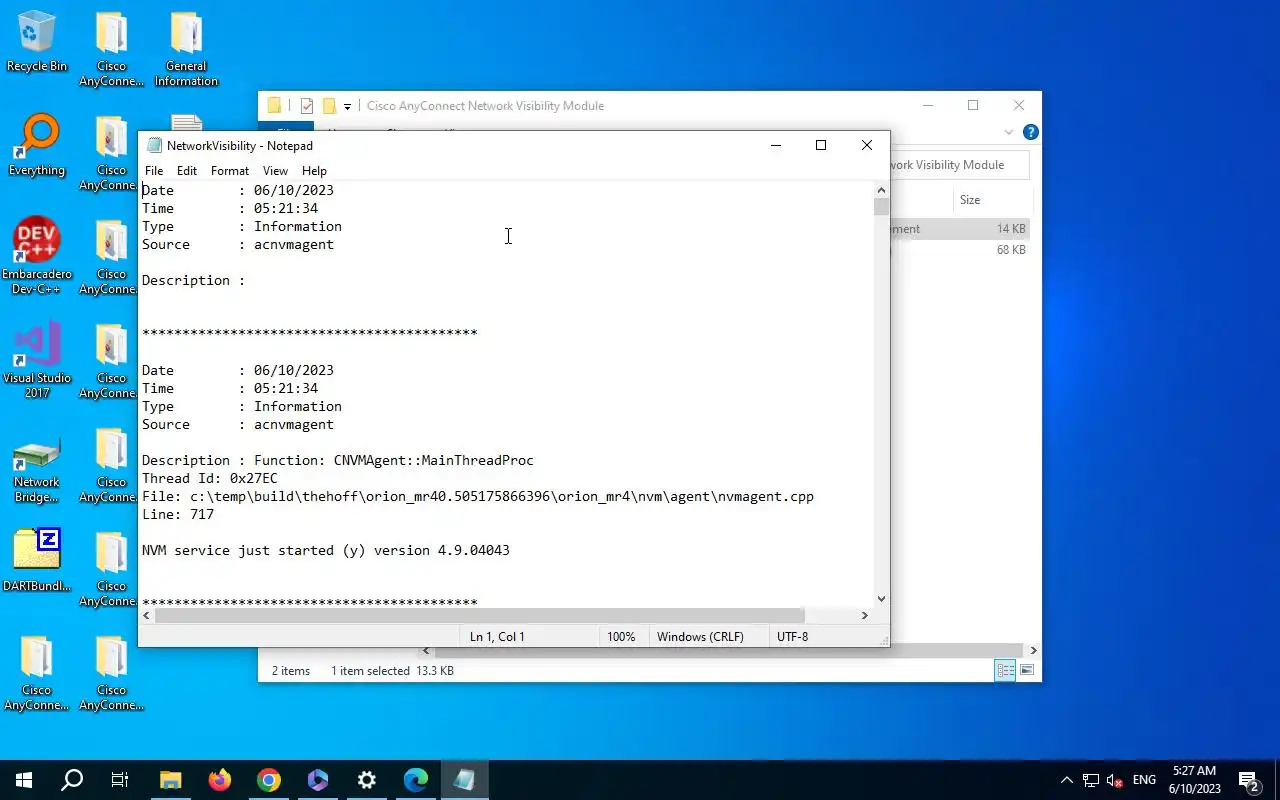Screen dimensions: 1280x800
Task: Open the Windows Start menu
Action: pyautogui.click(x=24, y=780)
